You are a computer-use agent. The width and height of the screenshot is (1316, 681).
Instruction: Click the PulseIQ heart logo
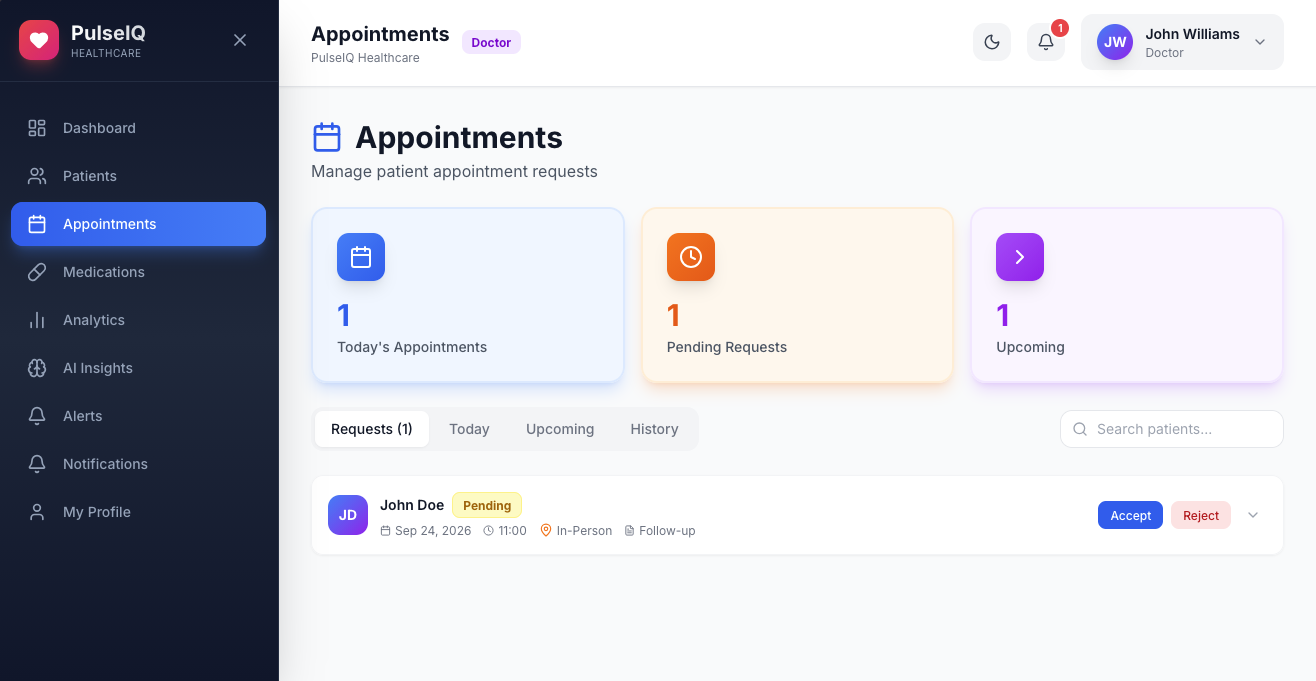[39, 40]
